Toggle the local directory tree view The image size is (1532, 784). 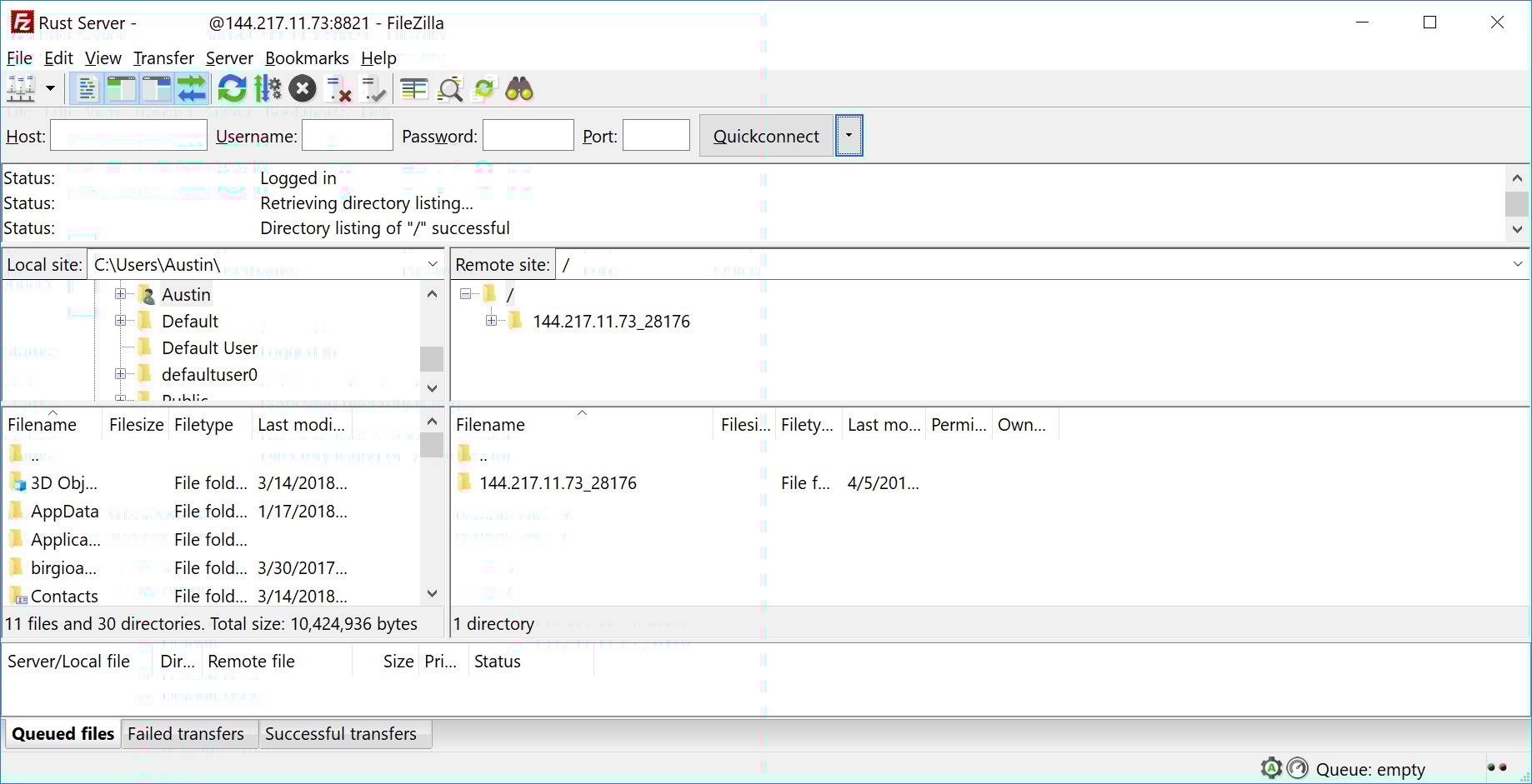[121, 88]
